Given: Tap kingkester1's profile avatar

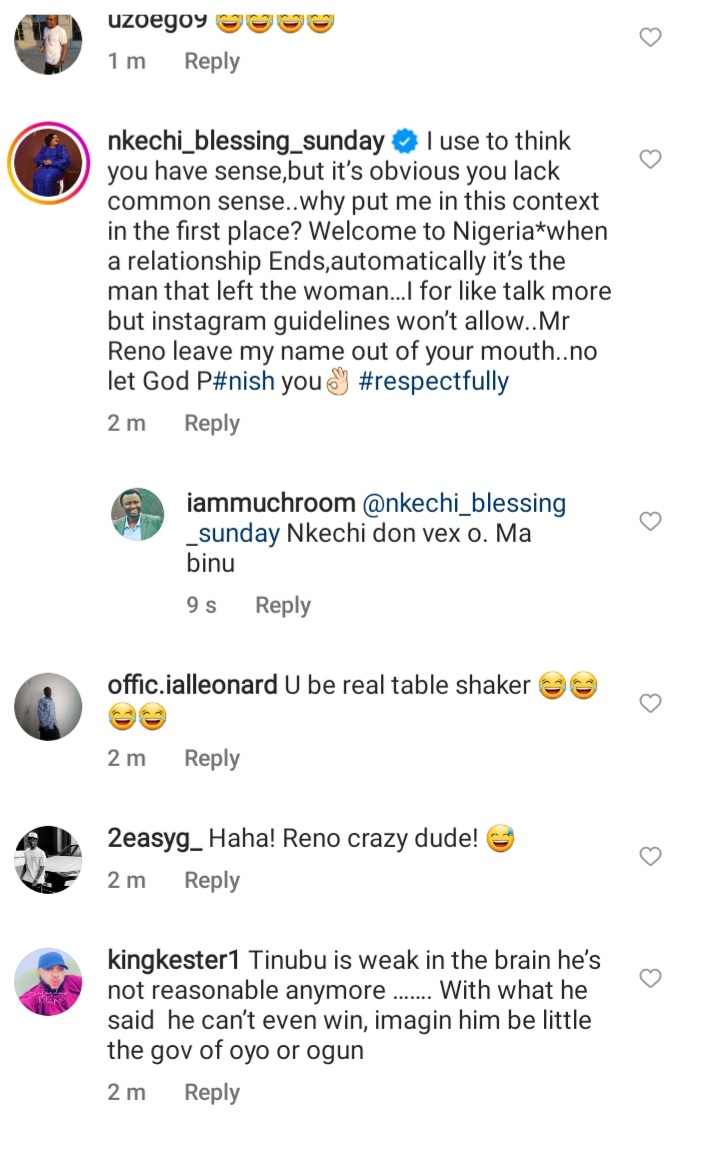Looking at the screenshot, I should [x=49, y=981].
